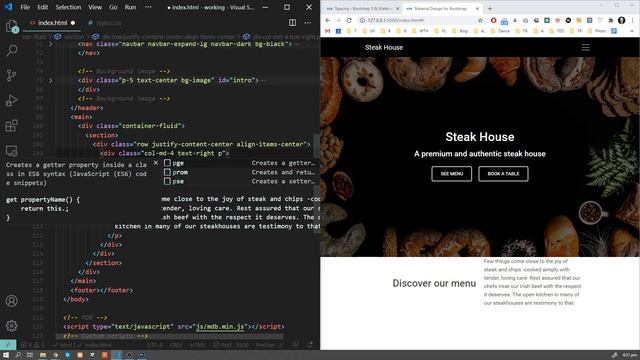Open the Windows Start menu
The height and width of the screenshot is (360, 640).
pyautogui.click(x=6, y=355)
